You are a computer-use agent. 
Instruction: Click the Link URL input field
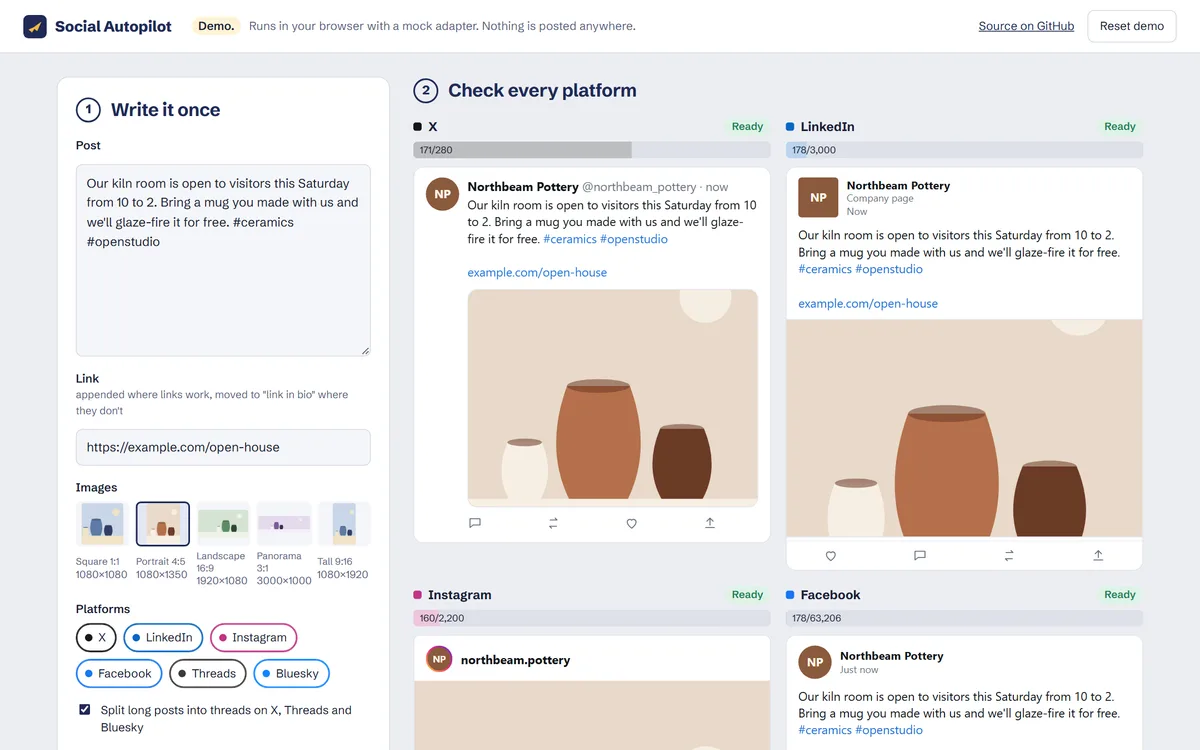pos(223,447)
